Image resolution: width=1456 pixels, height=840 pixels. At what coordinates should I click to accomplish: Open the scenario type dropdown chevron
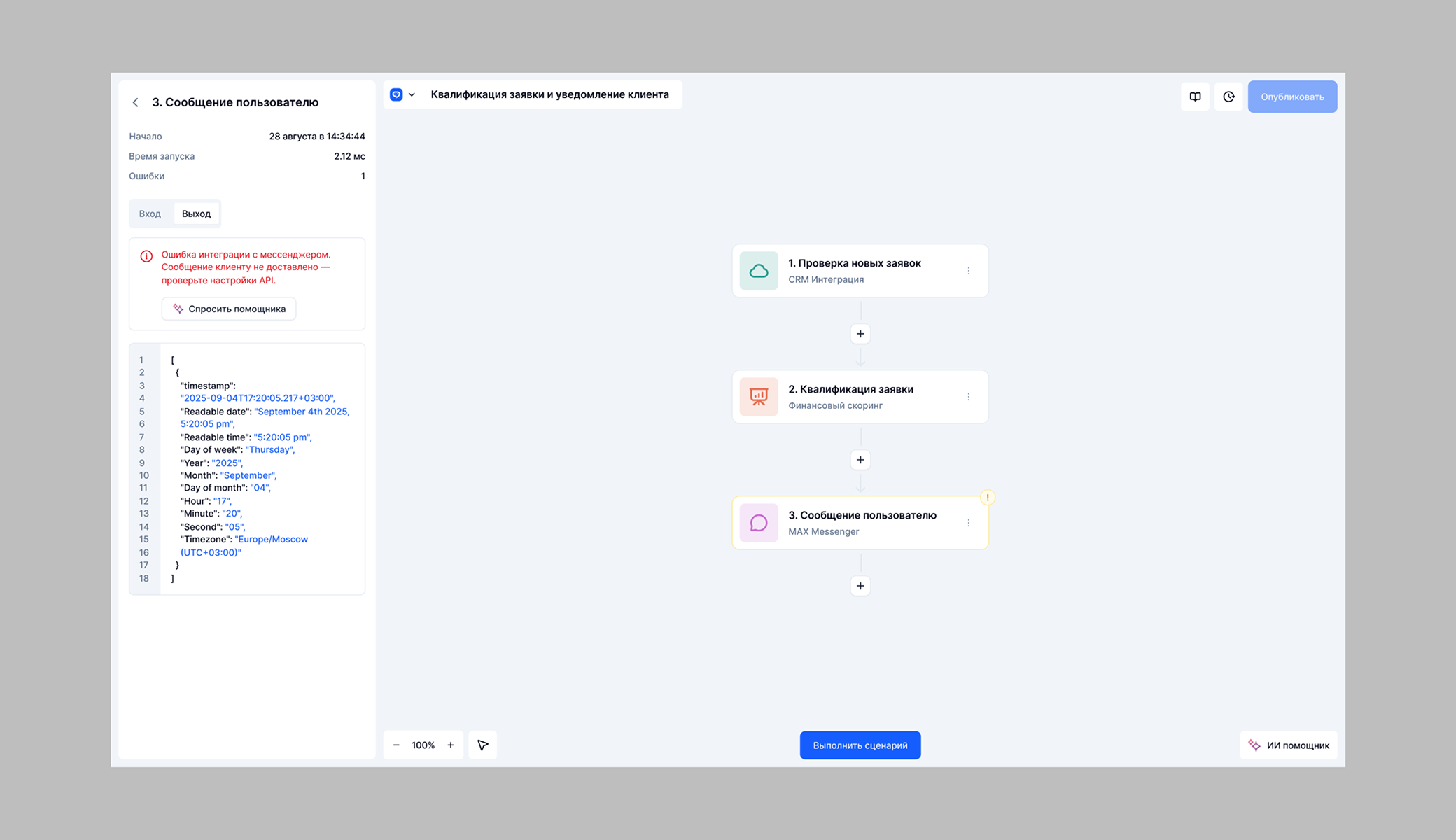412,94
